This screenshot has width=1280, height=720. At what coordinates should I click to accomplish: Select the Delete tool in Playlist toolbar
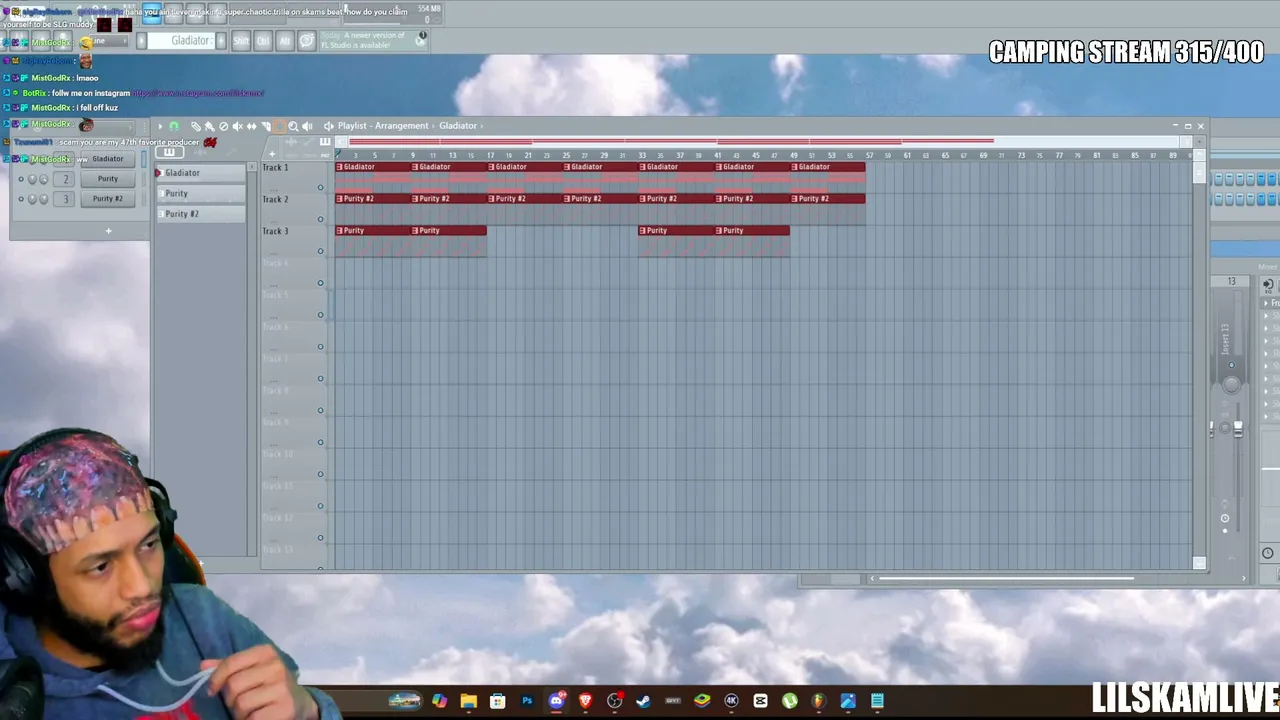(223, 126)
